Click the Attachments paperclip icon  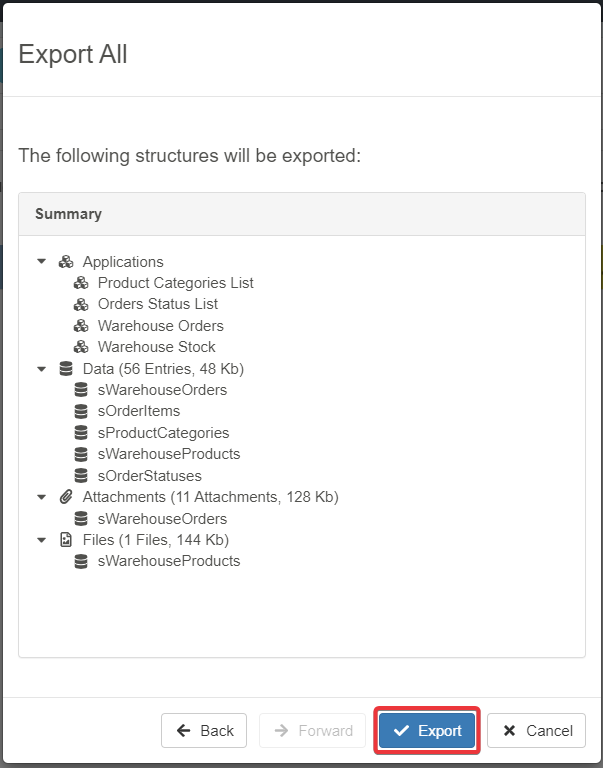66,497
